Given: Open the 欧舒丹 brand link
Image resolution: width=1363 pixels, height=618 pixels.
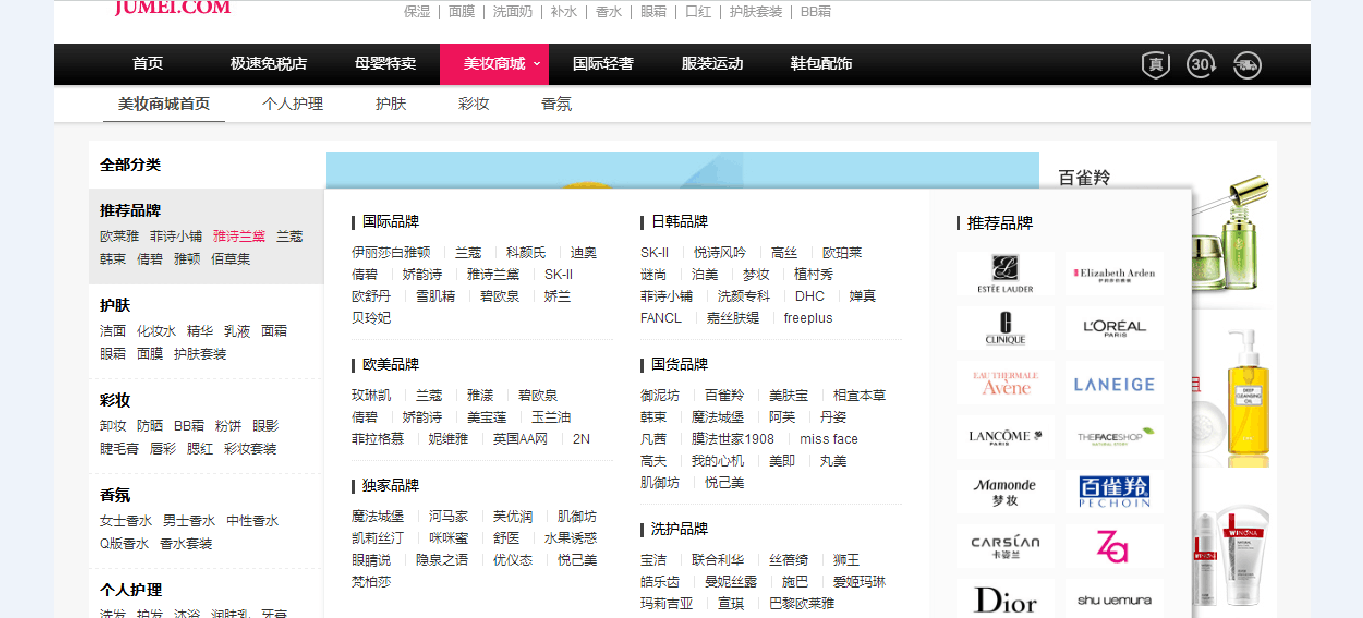Looking at the screenshot, I should [371, 296].
